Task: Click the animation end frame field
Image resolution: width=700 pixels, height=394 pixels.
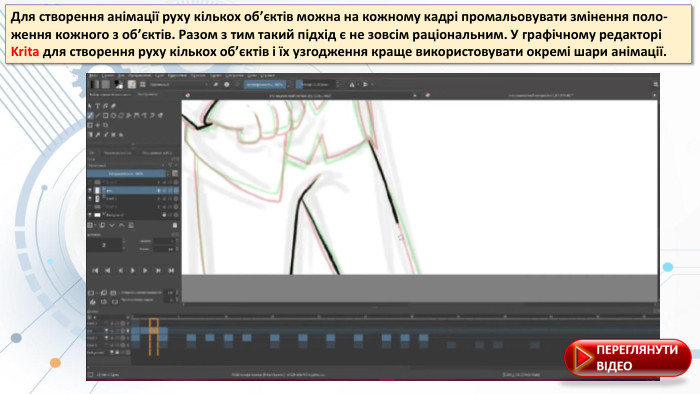Action: (164, 249)
